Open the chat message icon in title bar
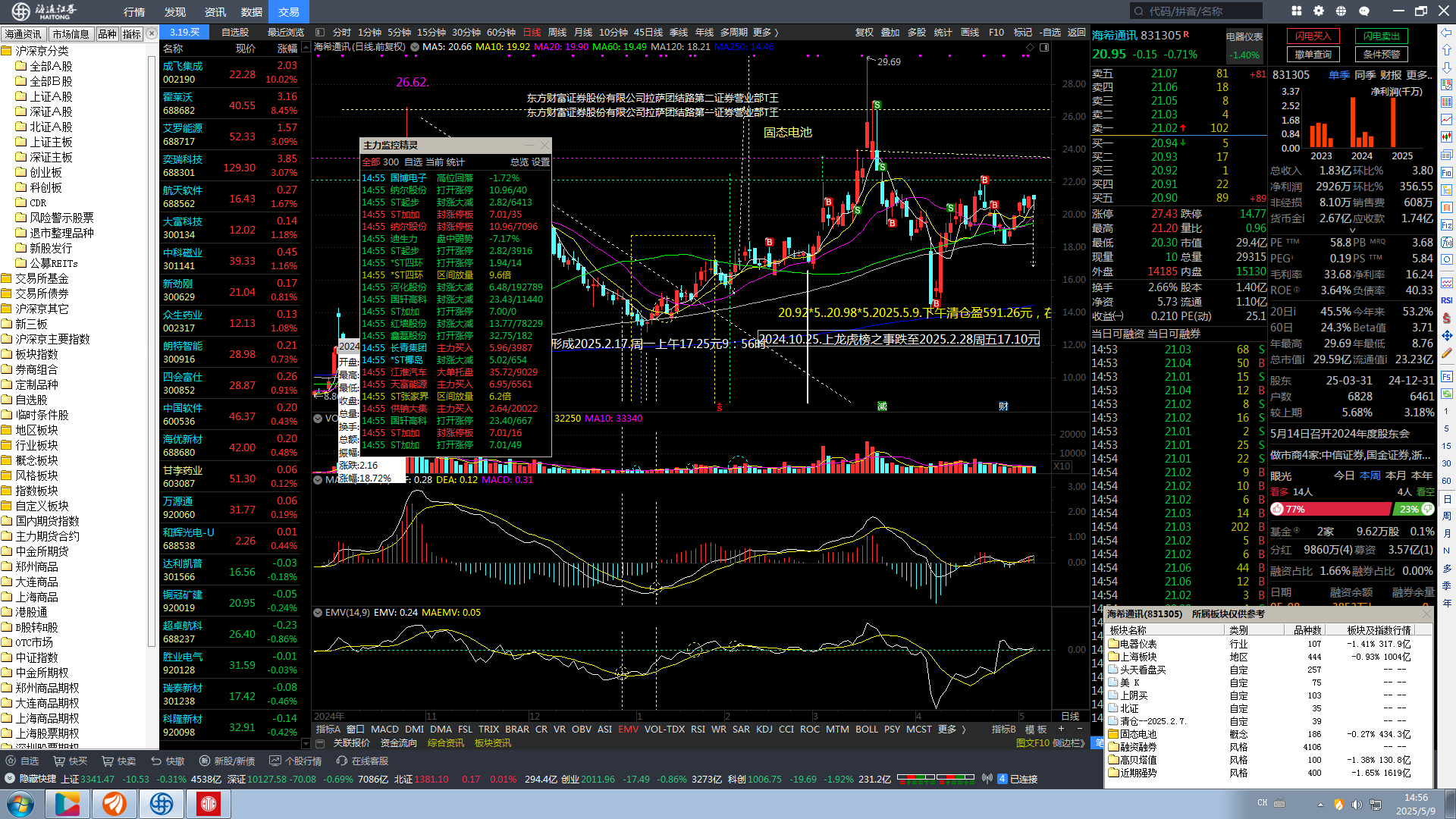Image resolution: width=1456 pixels, height=819 pixels. 1363,11
